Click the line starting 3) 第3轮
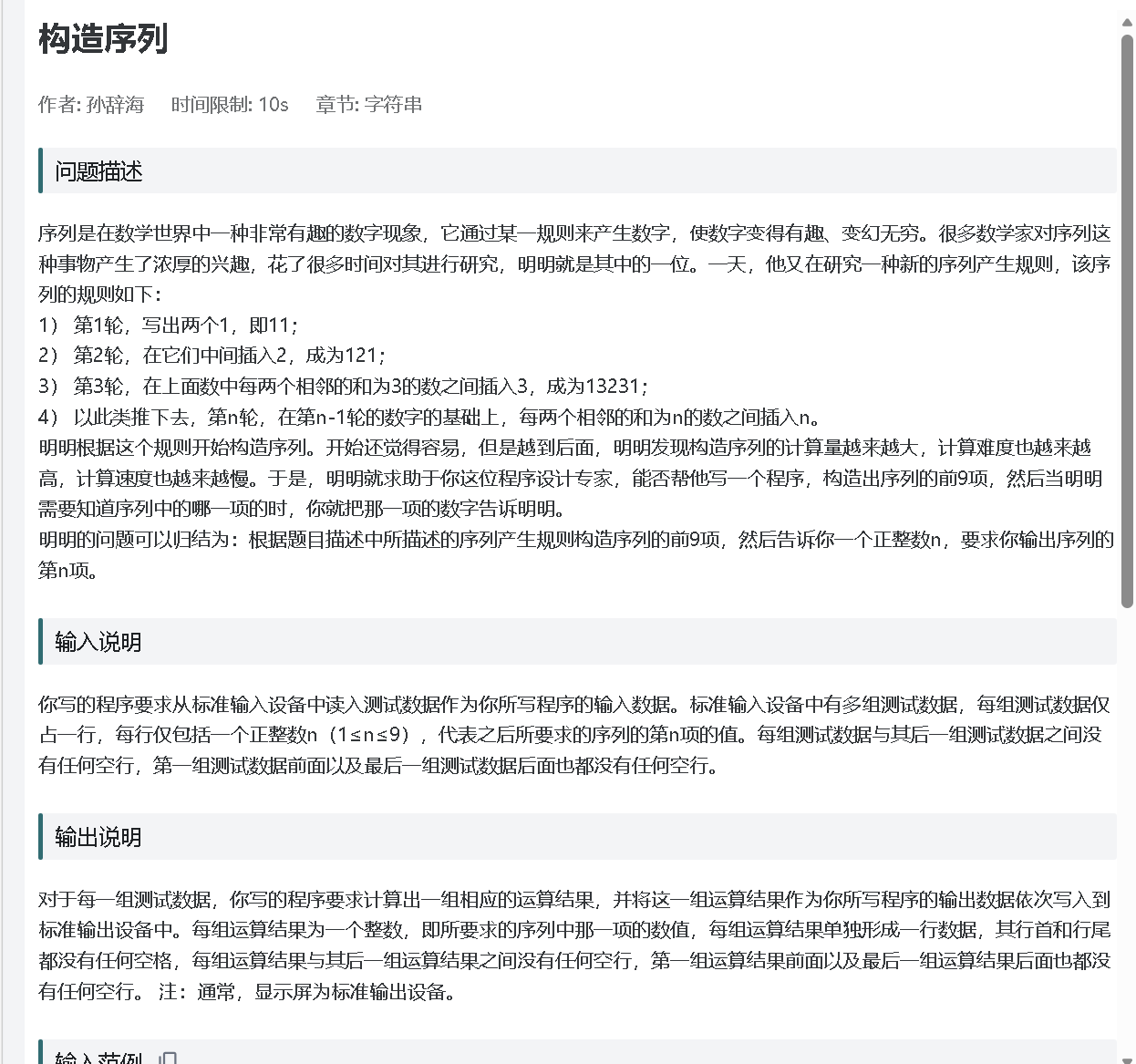The width and height of the screenshot is (1136, 1064). point(344,387)
